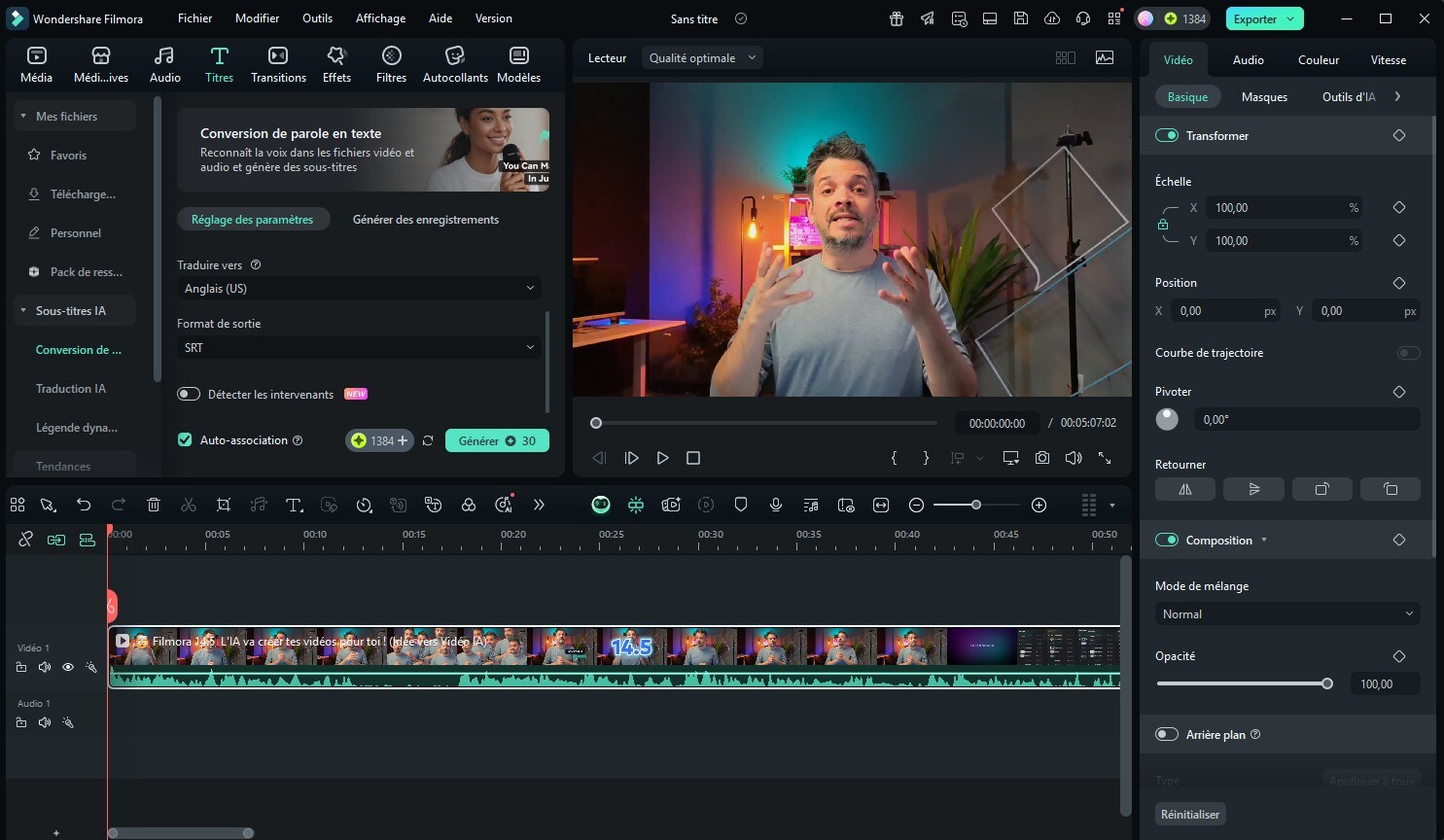
Task: Show more timeline tools with double chevron
Action: pos(539,505)
